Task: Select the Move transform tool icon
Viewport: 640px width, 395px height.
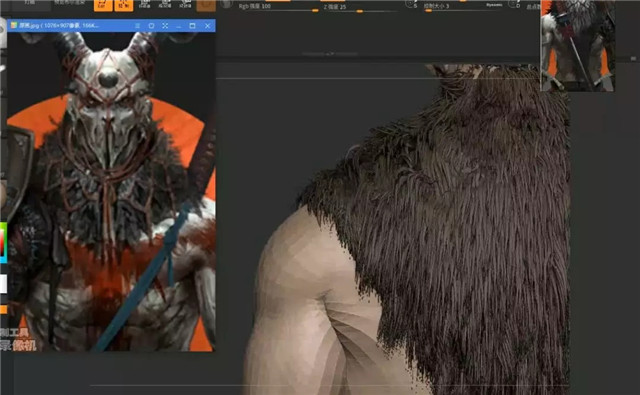Action: point(144,4)
